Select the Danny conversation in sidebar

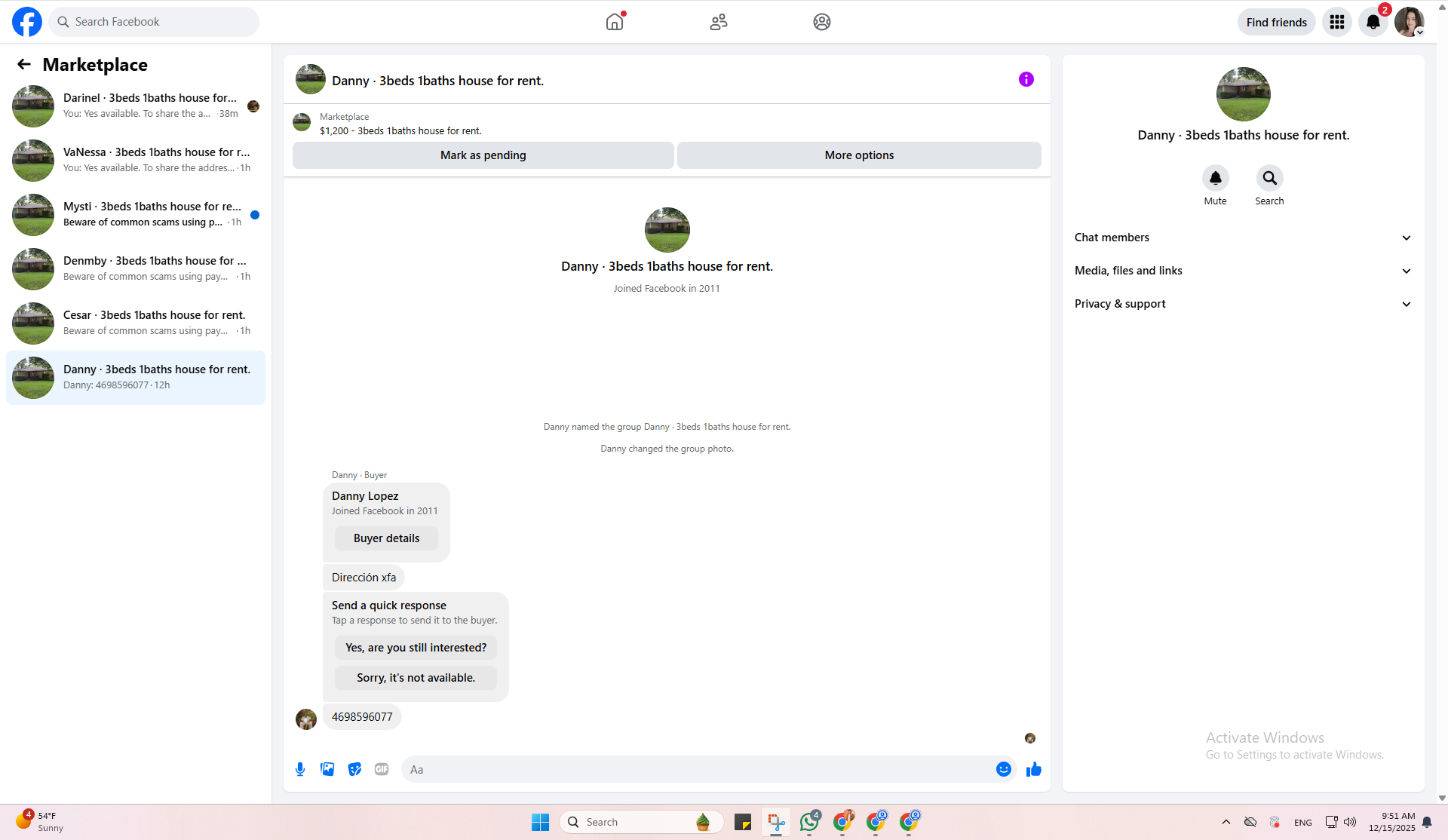[x=136, y=378]
